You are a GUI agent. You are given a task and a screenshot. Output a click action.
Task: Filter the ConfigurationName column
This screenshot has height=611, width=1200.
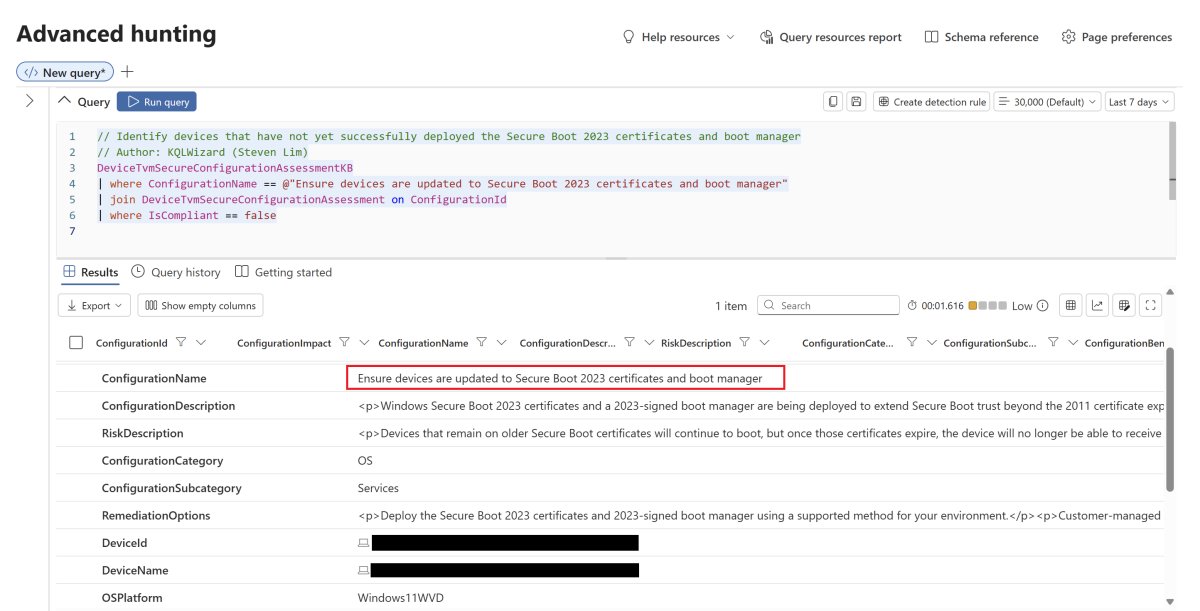click(x=482, y=342)
